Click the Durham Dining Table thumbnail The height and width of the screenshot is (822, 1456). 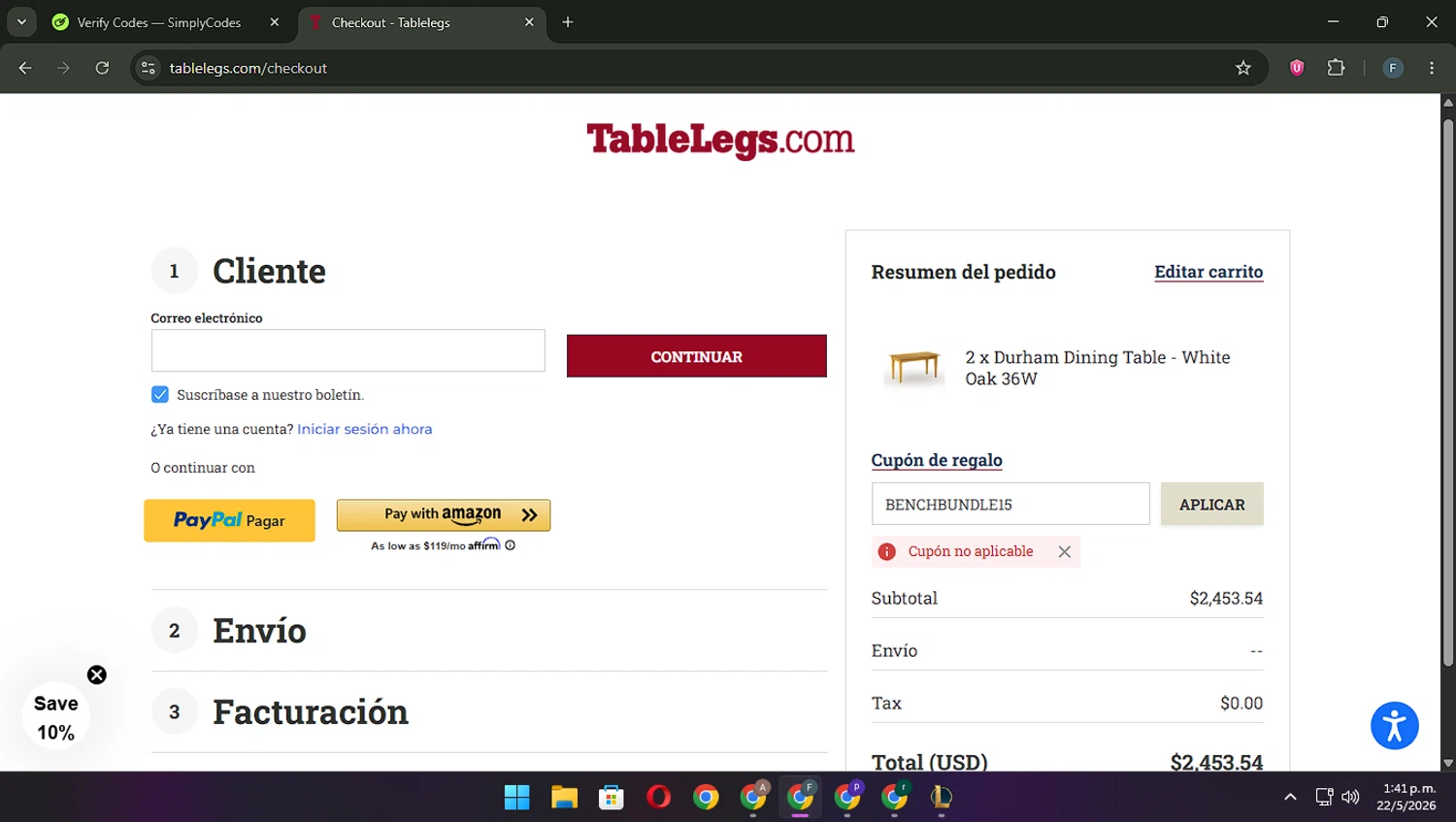tap(914, 368)
